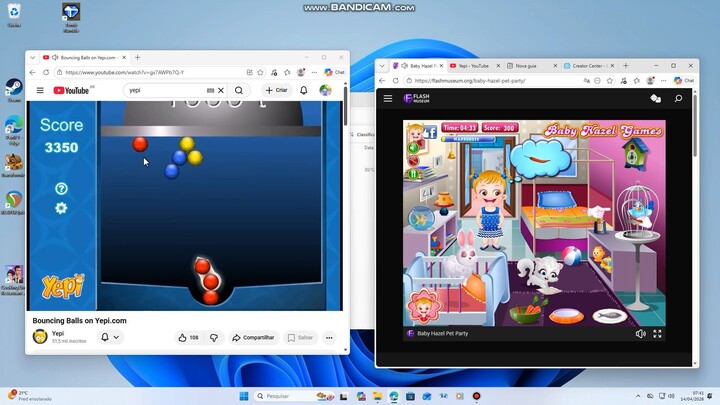720x405 pixels.
Task: Close the Nova guia tab
Action: [555, 66]
